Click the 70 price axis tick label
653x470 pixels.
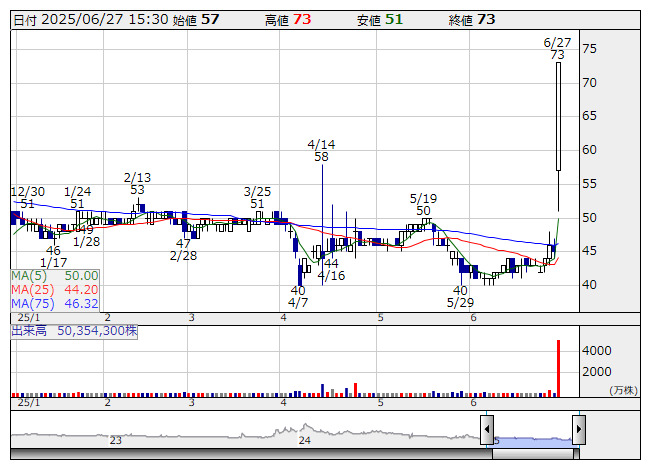[589, 83]
